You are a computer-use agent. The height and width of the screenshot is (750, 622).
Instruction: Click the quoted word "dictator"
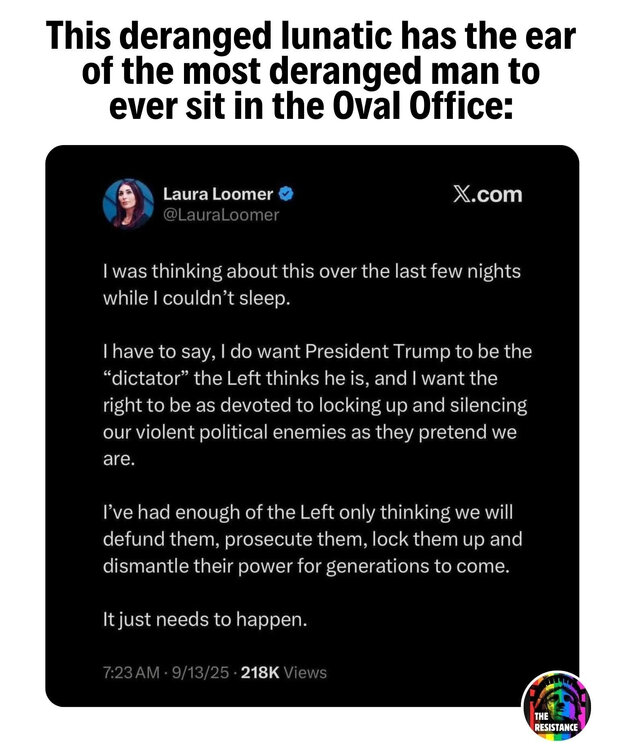click(146, 379)
